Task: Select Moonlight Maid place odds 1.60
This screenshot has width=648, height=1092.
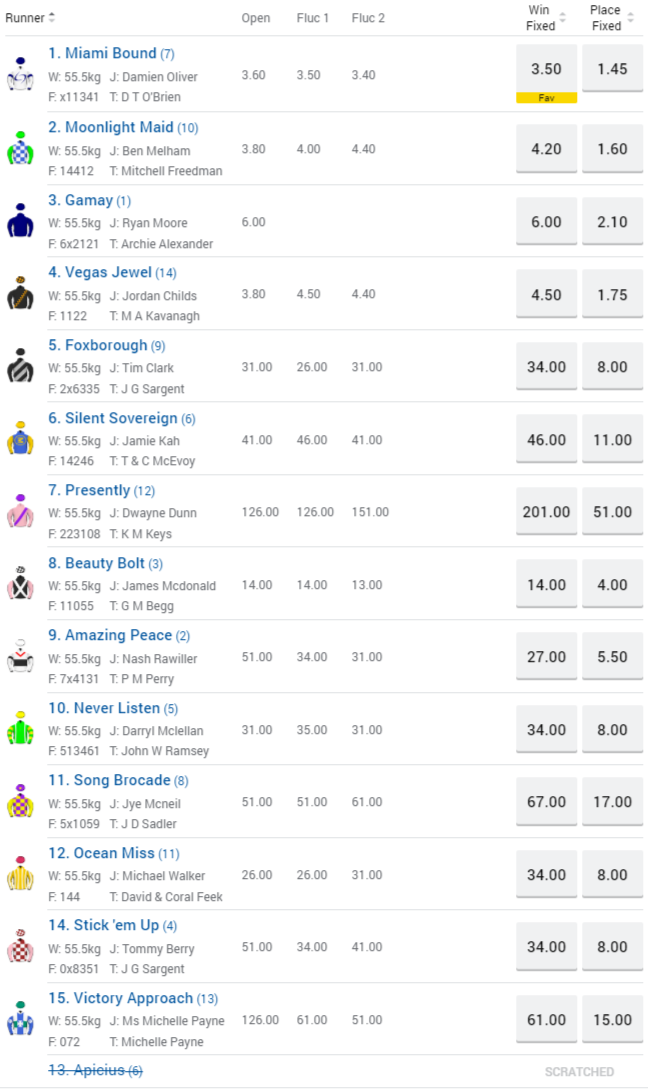Action: click(x=612, y=149)
